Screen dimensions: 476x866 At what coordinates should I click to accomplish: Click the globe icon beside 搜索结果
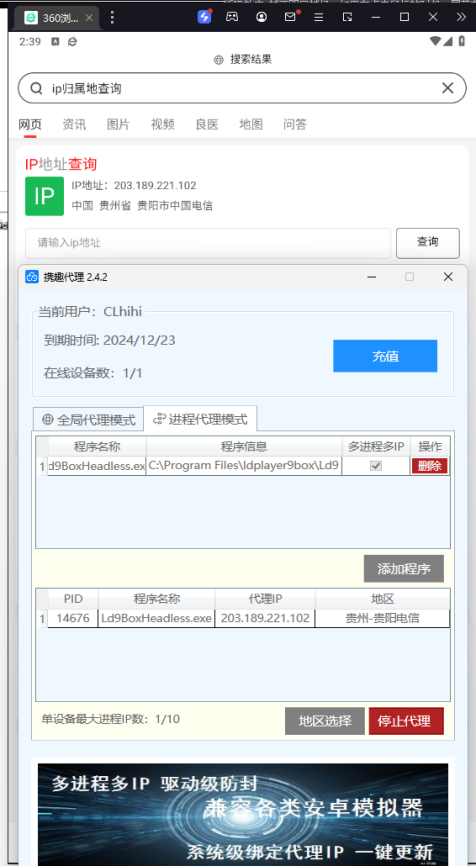tap(219, 60)
